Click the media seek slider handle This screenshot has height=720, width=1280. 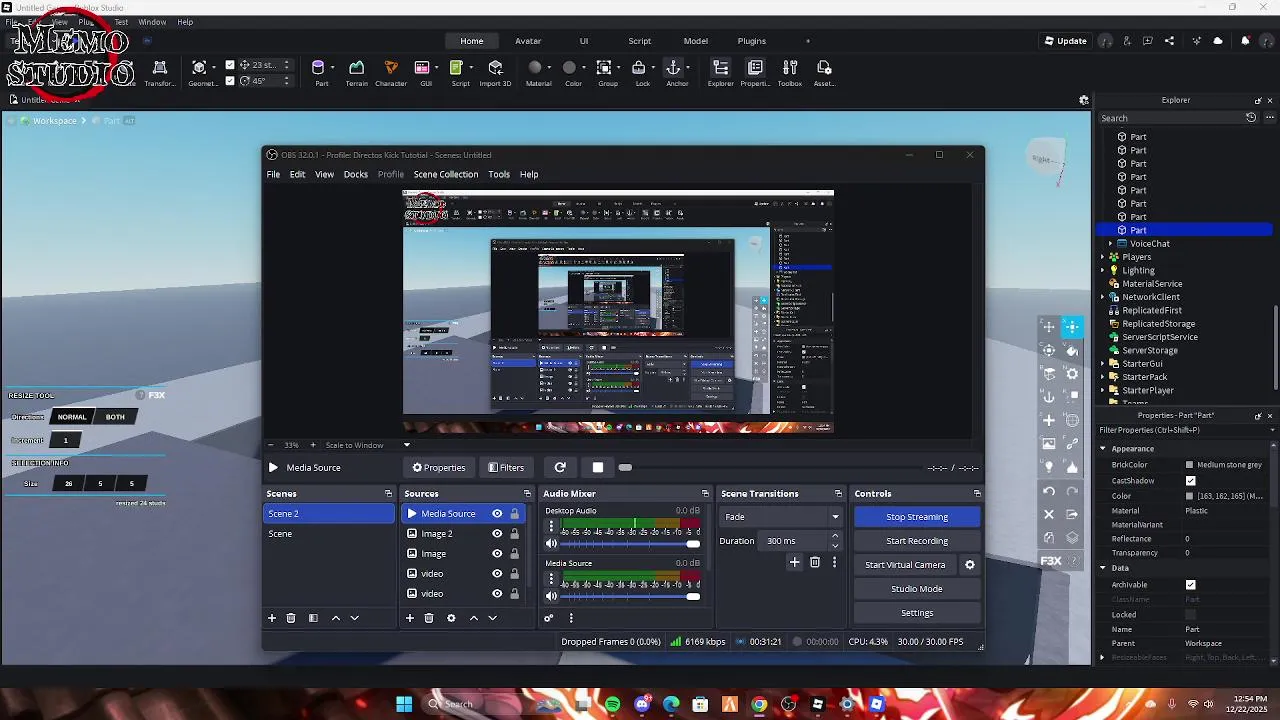625,467
